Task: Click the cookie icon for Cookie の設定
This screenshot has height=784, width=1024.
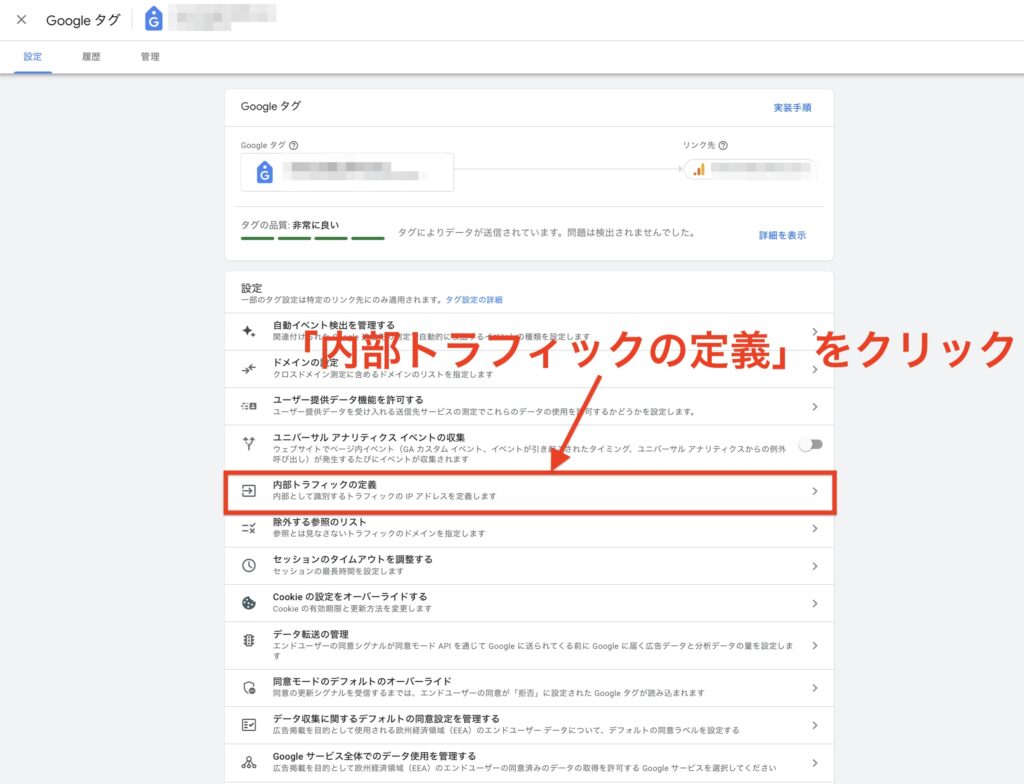Action: coord(249,603)
